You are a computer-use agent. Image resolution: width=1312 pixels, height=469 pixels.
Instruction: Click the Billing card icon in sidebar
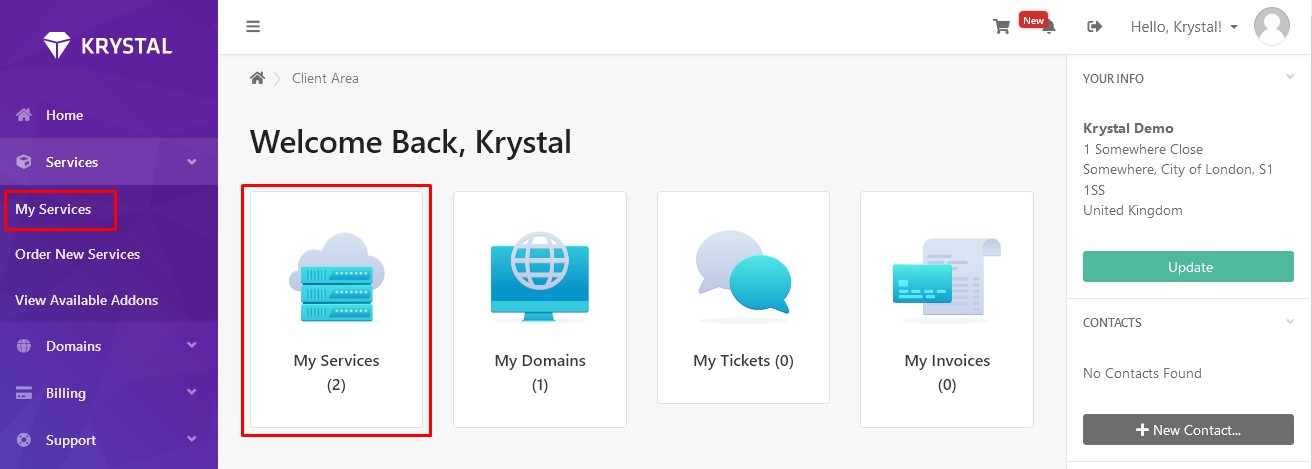25,393
